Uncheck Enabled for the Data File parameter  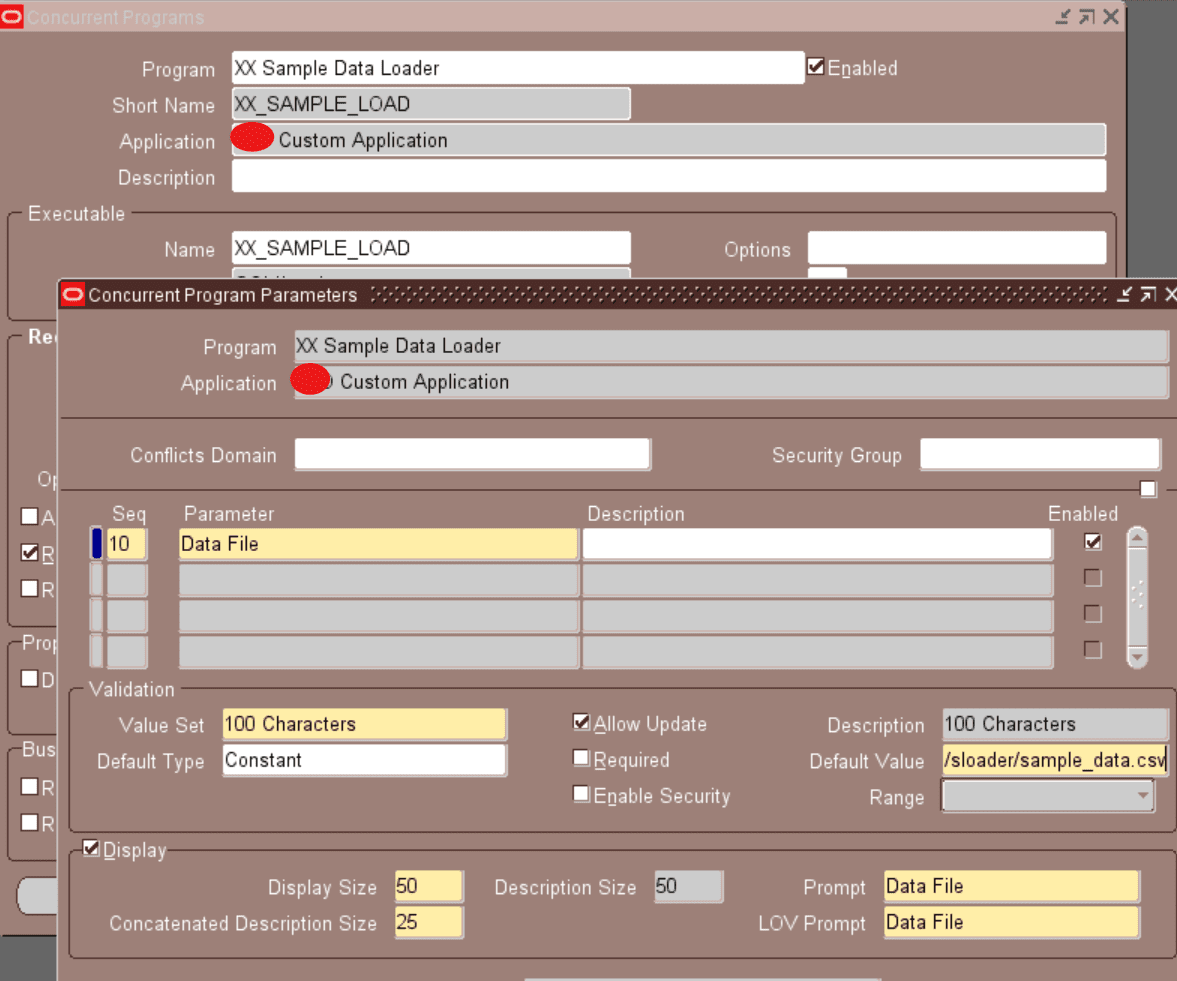pos(1093,542)
